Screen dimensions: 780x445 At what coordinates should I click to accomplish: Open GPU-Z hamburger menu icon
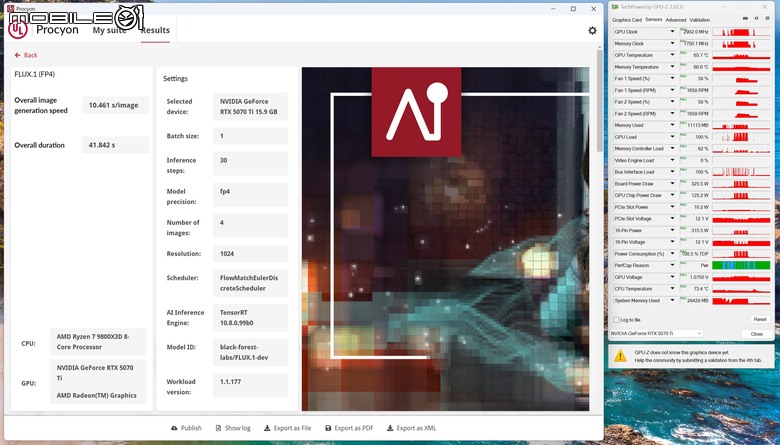[x=767, y=18]
